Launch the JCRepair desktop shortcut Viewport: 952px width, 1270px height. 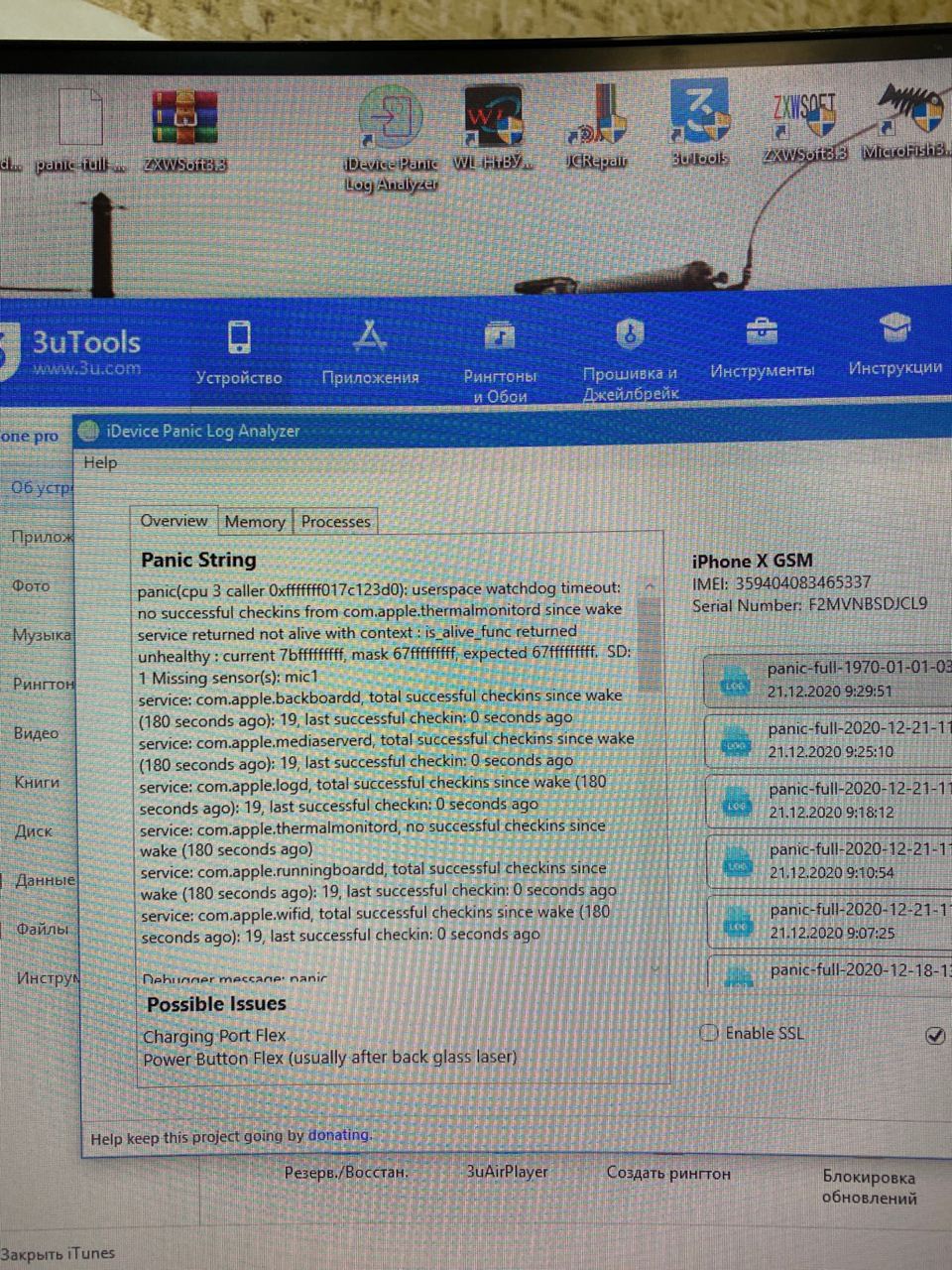coord(597,125)
